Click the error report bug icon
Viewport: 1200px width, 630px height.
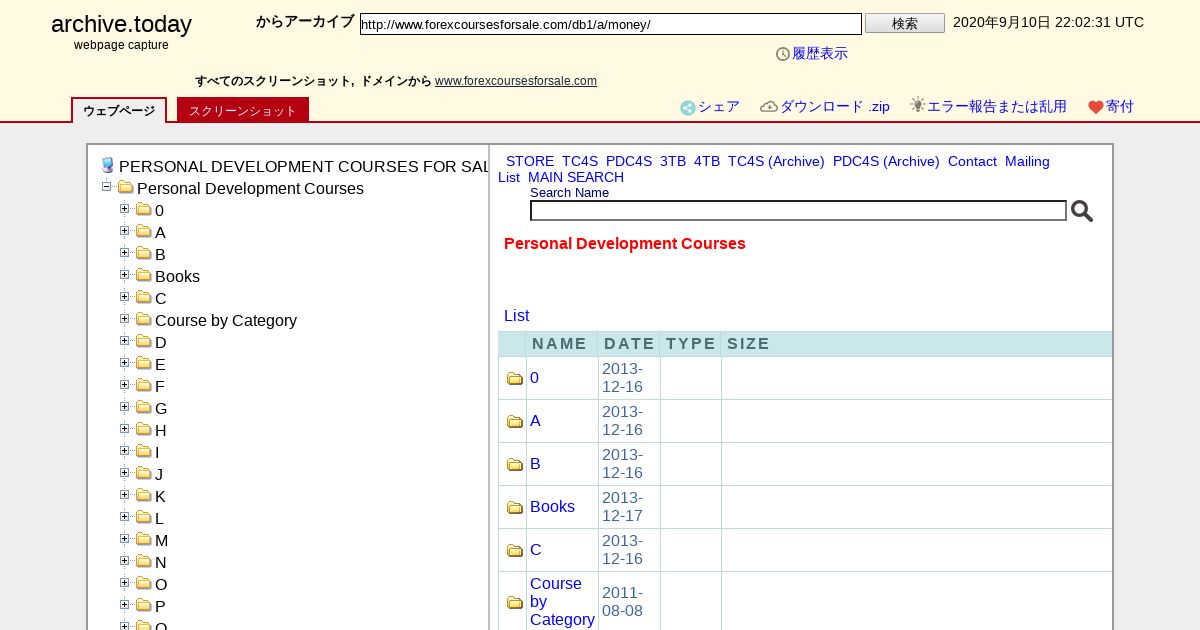(917, 105)
